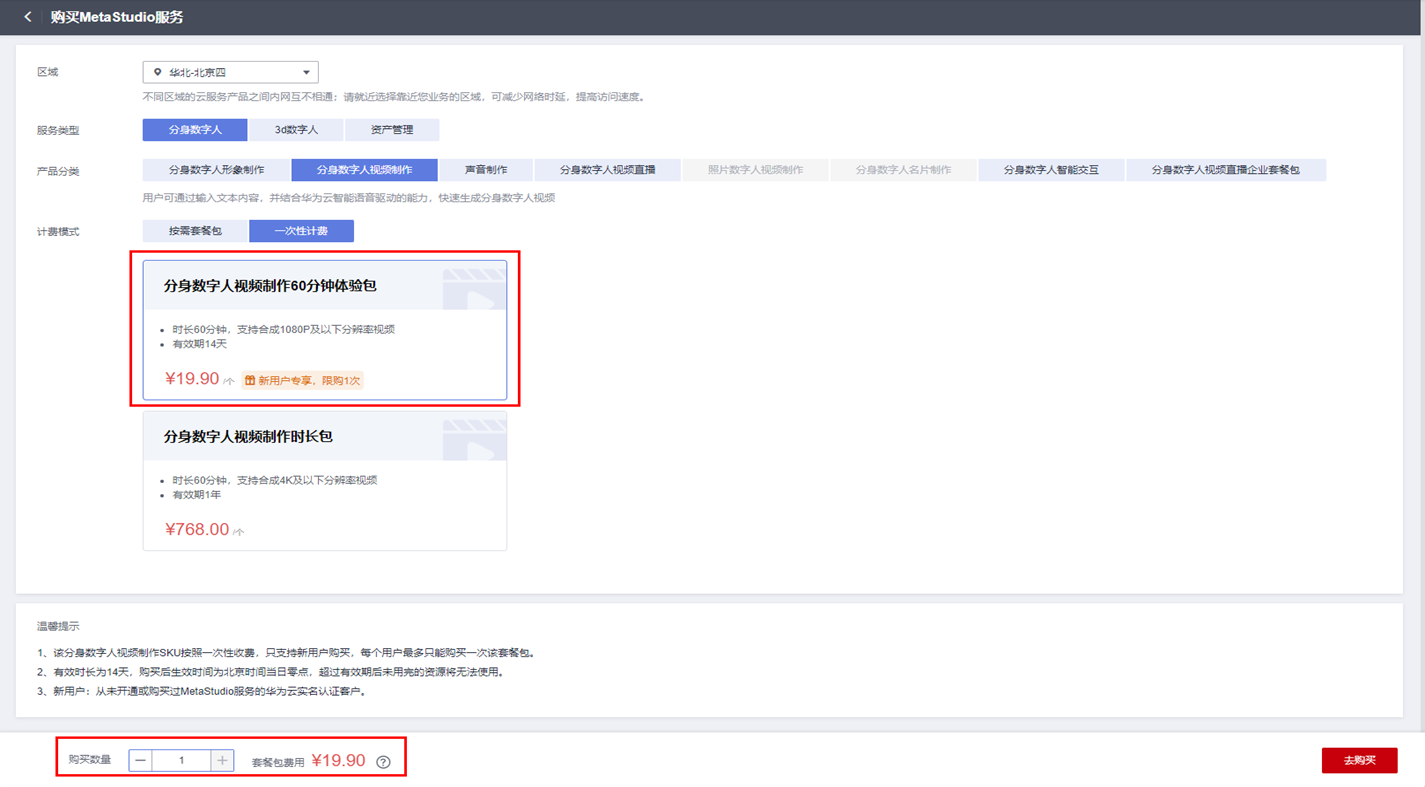Set billing mode to 按需套餐包
Image resolution: width=1425 pixels, height=787 pixels.
click(x=195, y=231)
